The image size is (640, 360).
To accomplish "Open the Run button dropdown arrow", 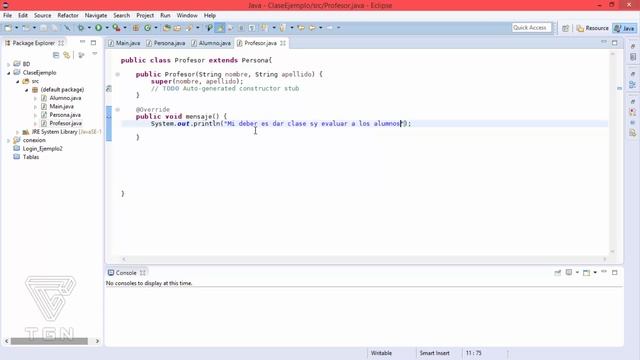I will [107, 28].
